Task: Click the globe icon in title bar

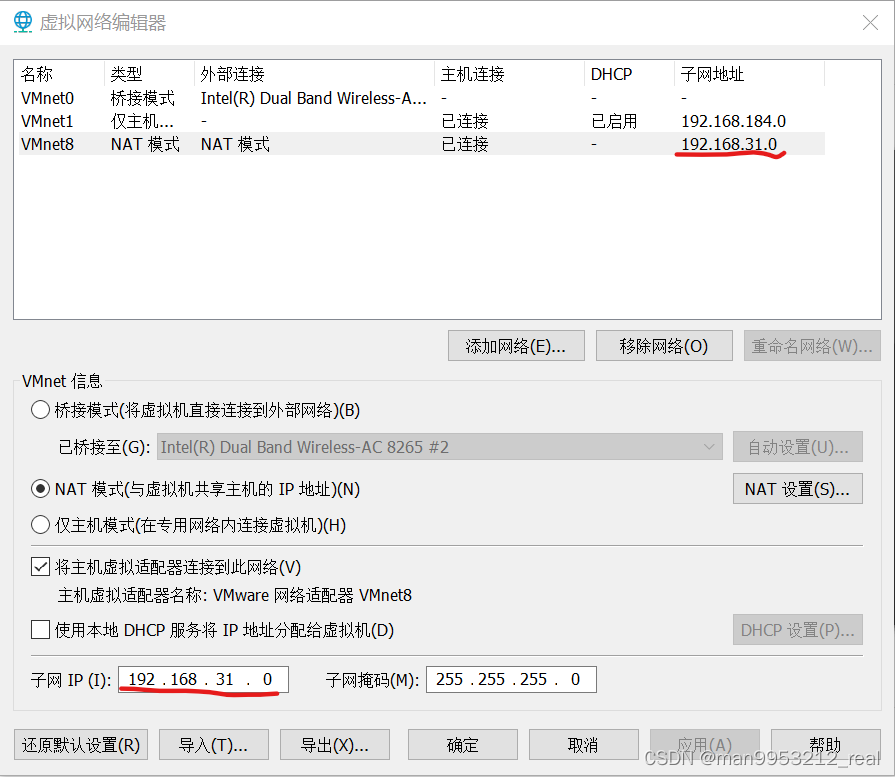Action: pos(23,22)
